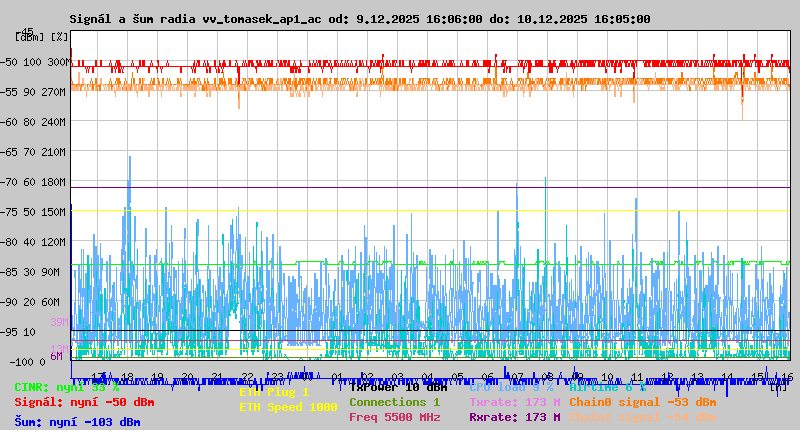Image resolution: width=800 pixels, height=430 pixels.
Task: Click the faint Chain1 signal legend entry
Action: 642,417
